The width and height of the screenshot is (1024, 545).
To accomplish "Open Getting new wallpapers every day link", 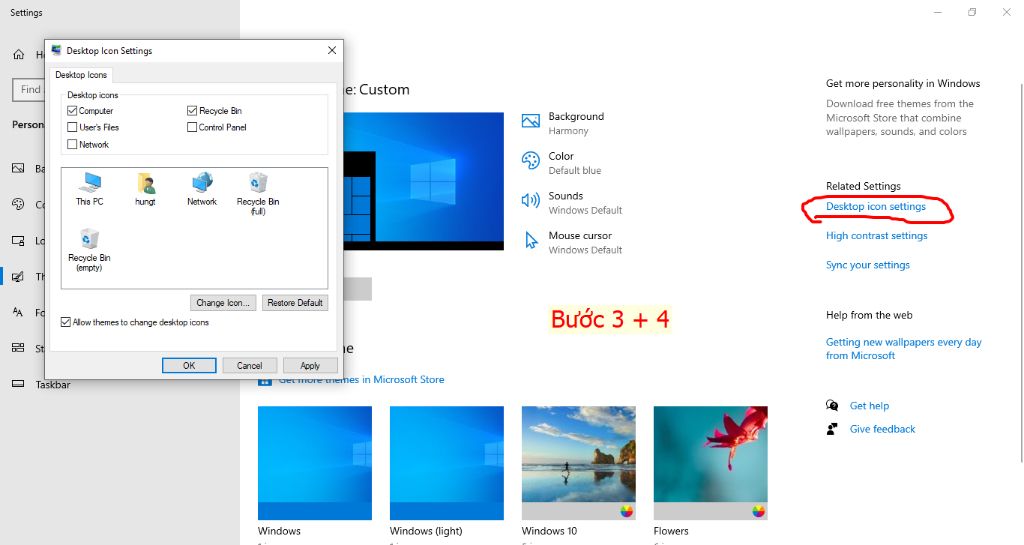I will point(904,349).
